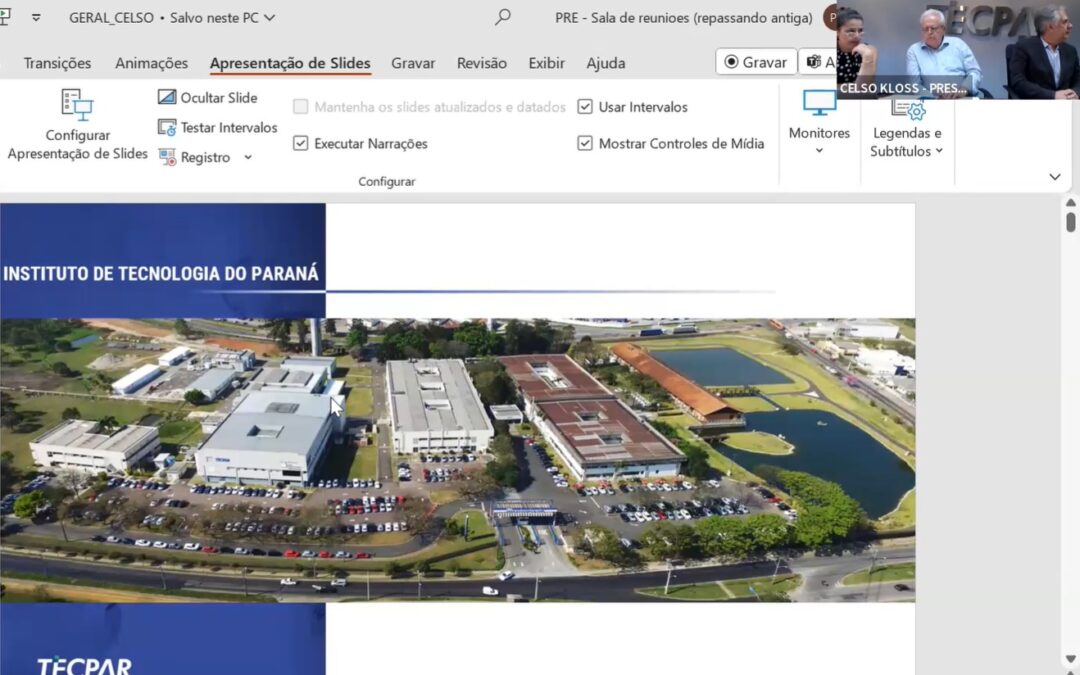Click the presentation icon at top left
This screenshot has width=1080, height=675.
(x=6, y=17)
